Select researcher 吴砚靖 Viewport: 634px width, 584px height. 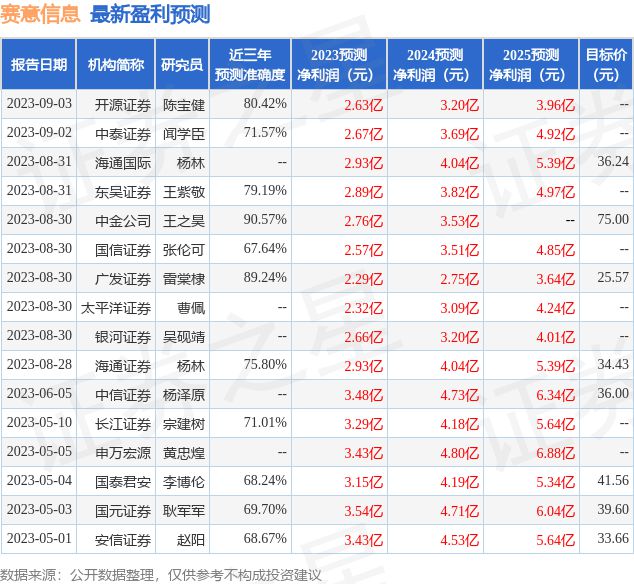click(x=184, y=337)
